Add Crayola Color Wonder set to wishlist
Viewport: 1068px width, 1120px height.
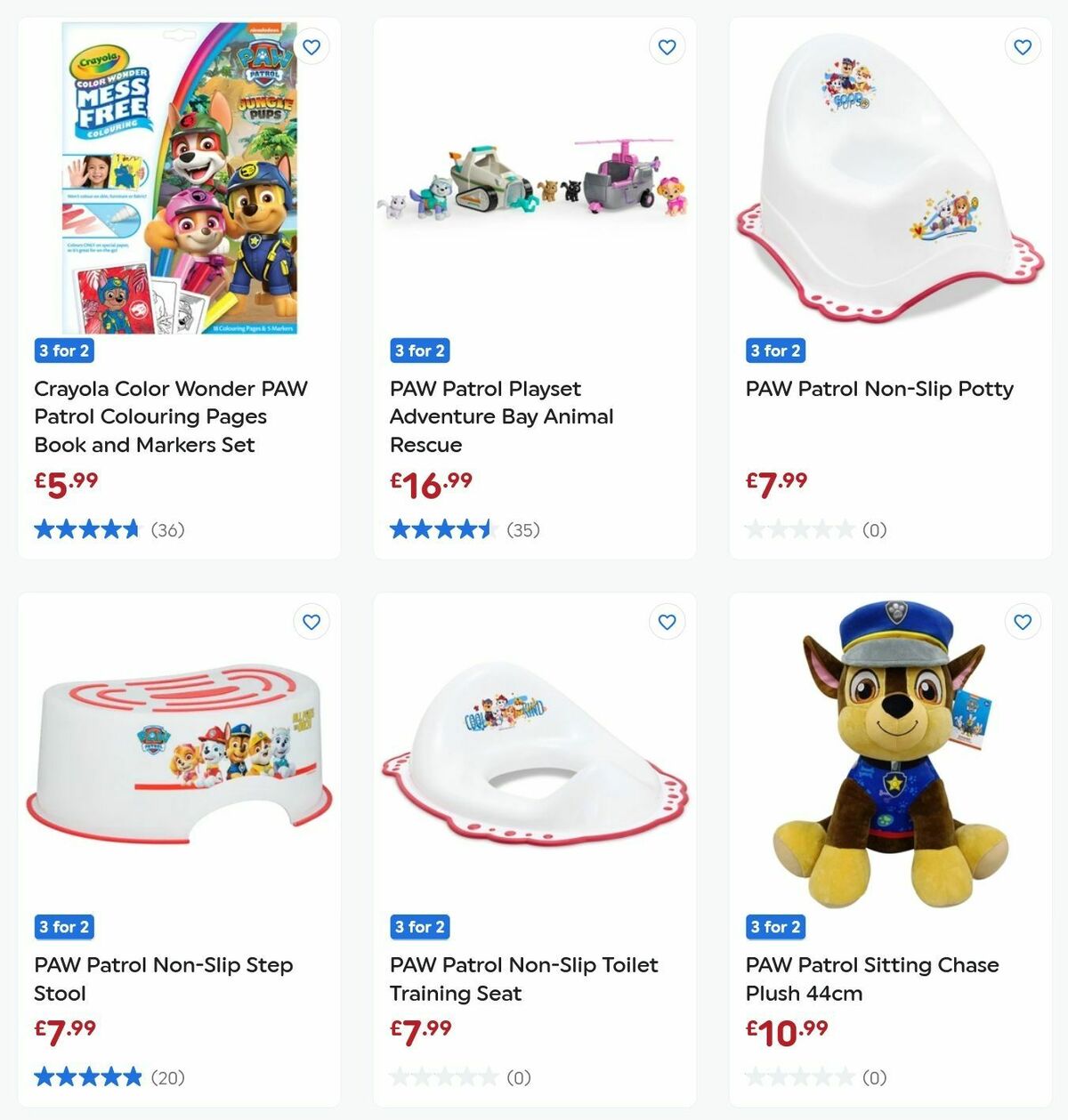(x=311, y=47)
